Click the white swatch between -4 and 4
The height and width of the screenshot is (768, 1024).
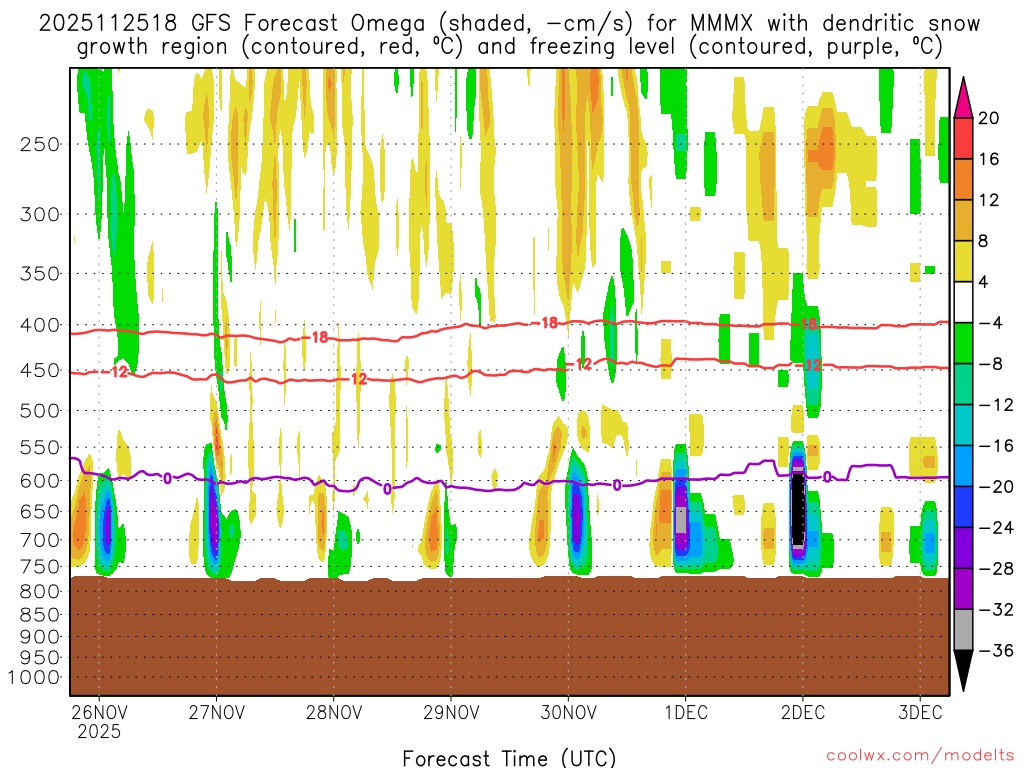(x=963, y=302)
